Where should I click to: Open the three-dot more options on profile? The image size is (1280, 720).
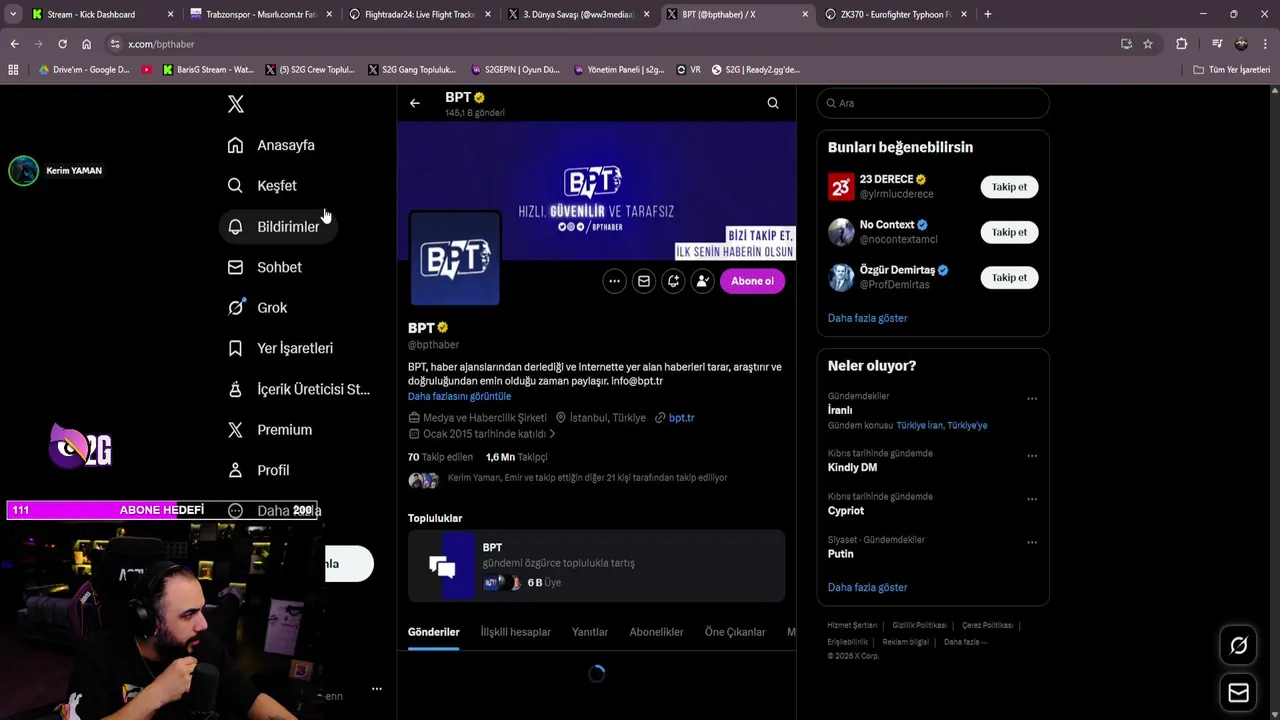[614, 281]
